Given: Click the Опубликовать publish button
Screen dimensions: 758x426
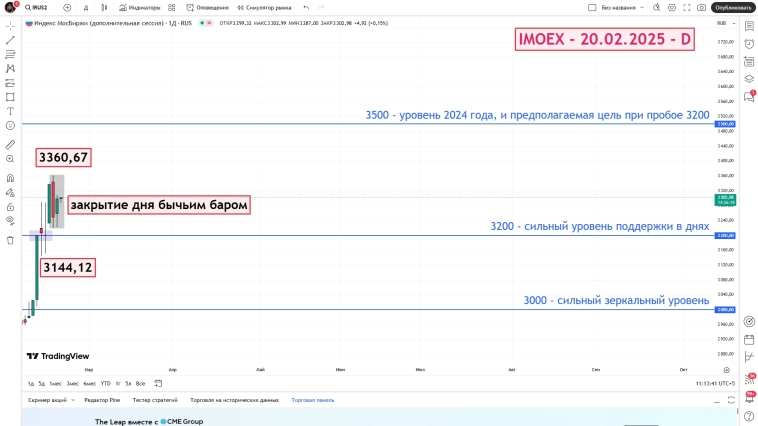Looking at the screenshot, I should click(733, 8).
